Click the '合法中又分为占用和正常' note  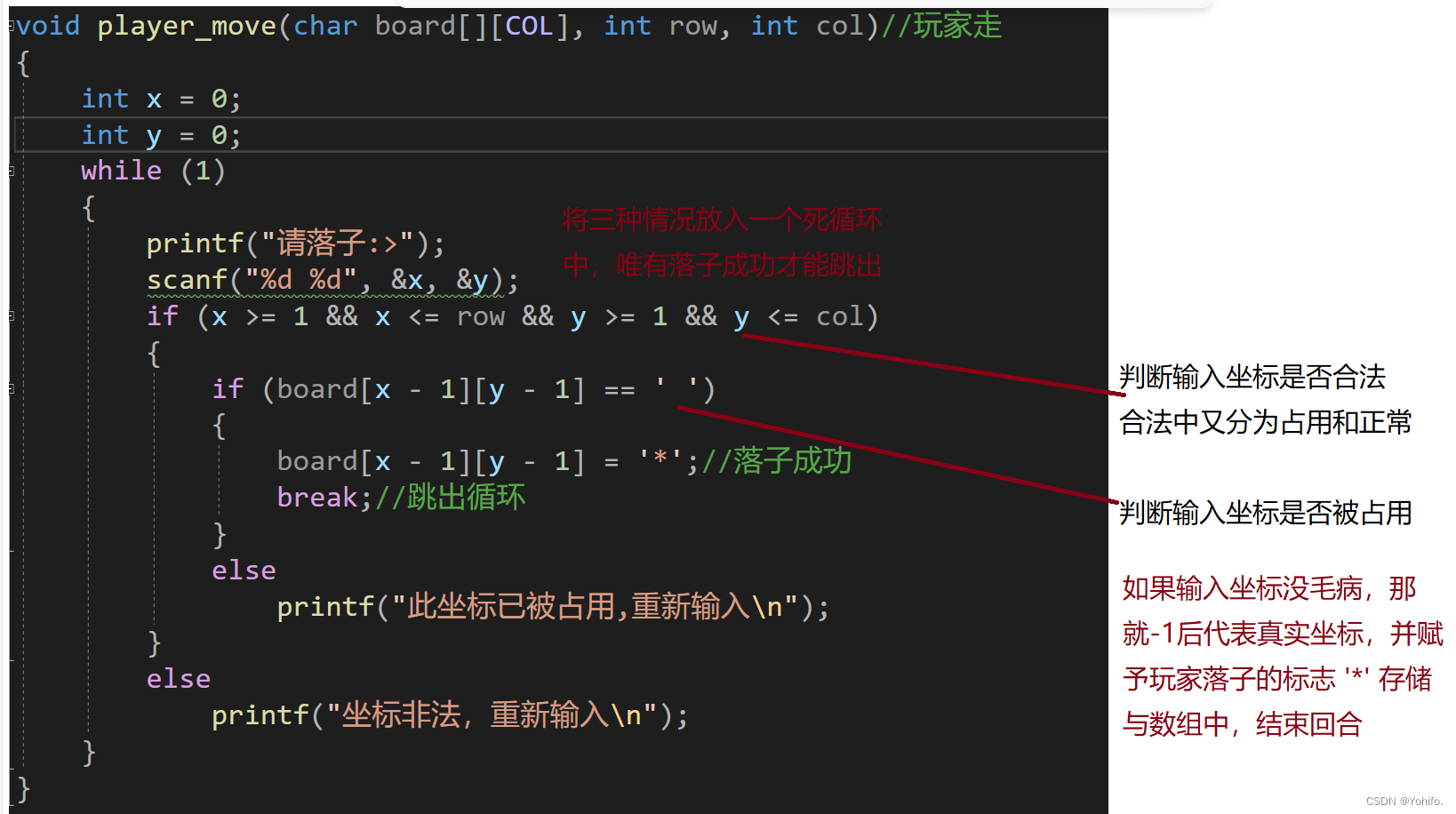click(1266, 422)
